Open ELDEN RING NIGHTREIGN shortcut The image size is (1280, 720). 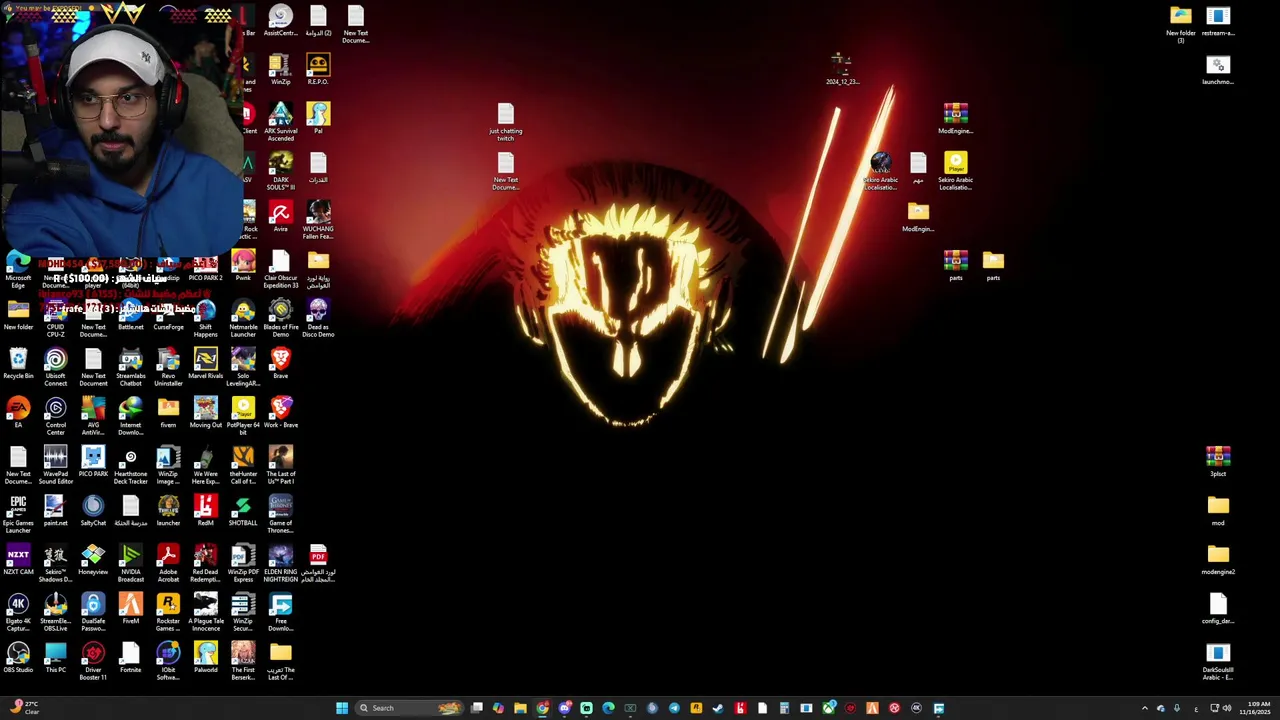click(x=281, y=563)
